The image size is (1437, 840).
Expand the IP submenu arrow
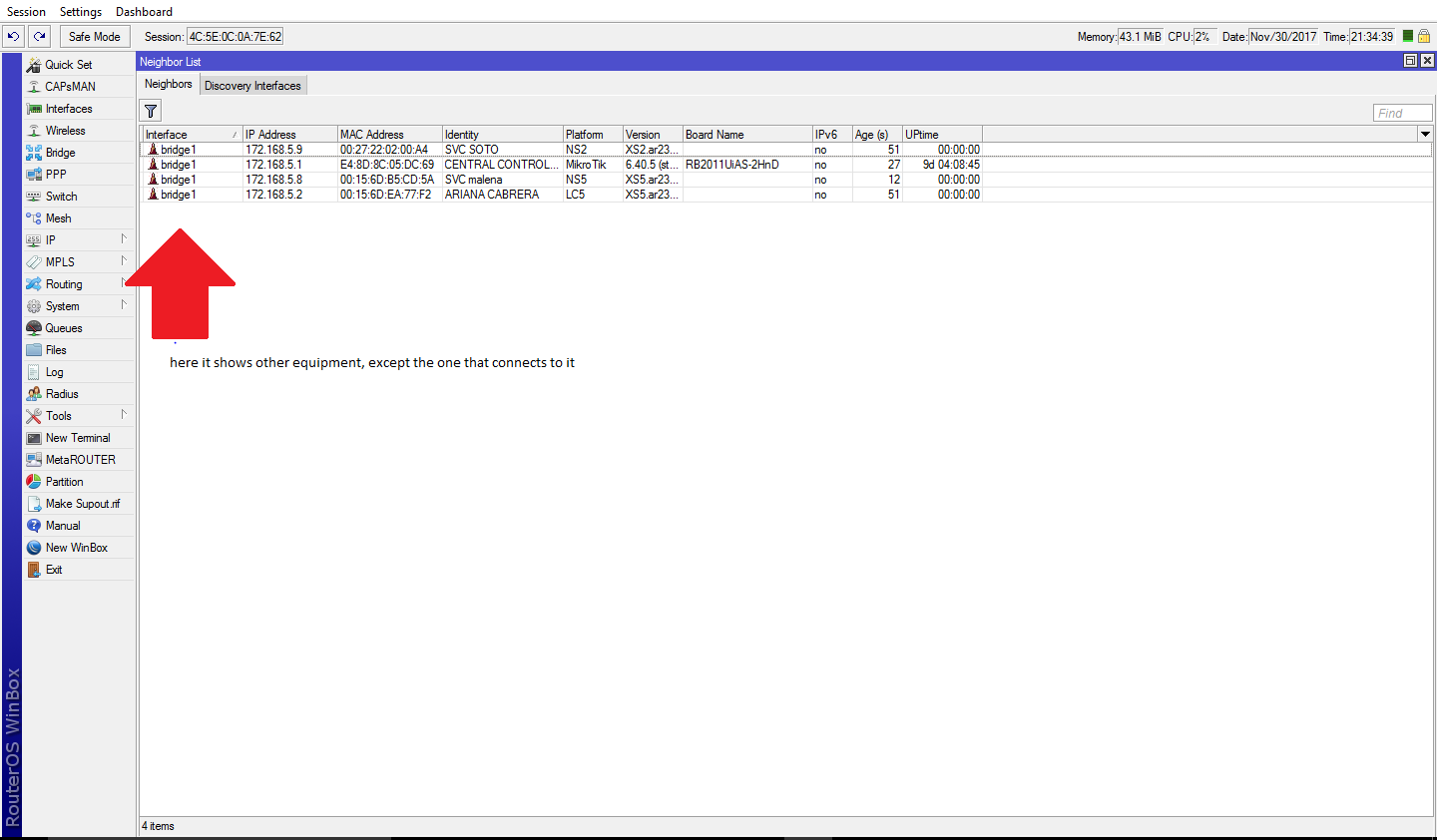(124, 238)
